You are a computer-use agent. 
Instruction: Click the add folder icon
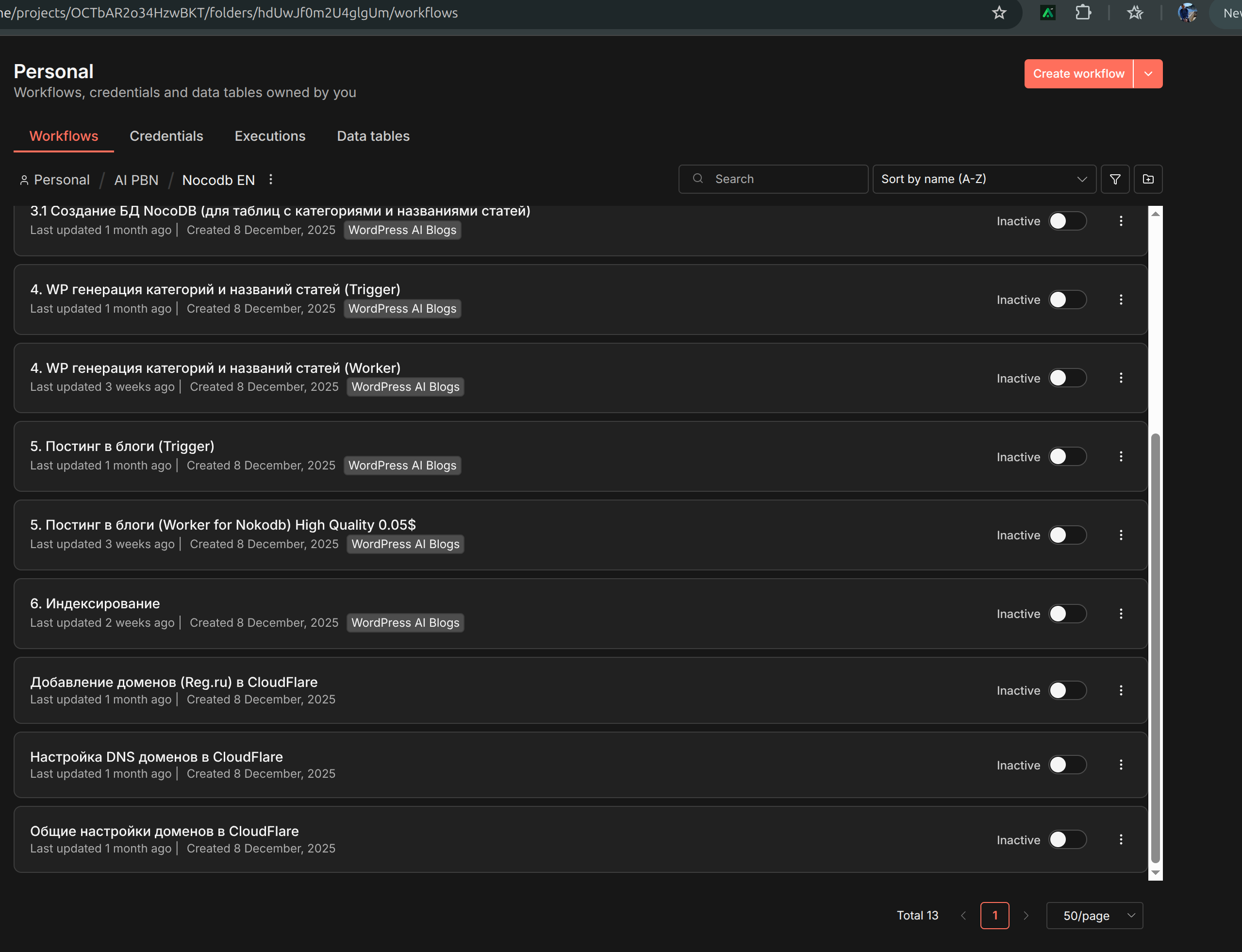(x=1148, y=179)
